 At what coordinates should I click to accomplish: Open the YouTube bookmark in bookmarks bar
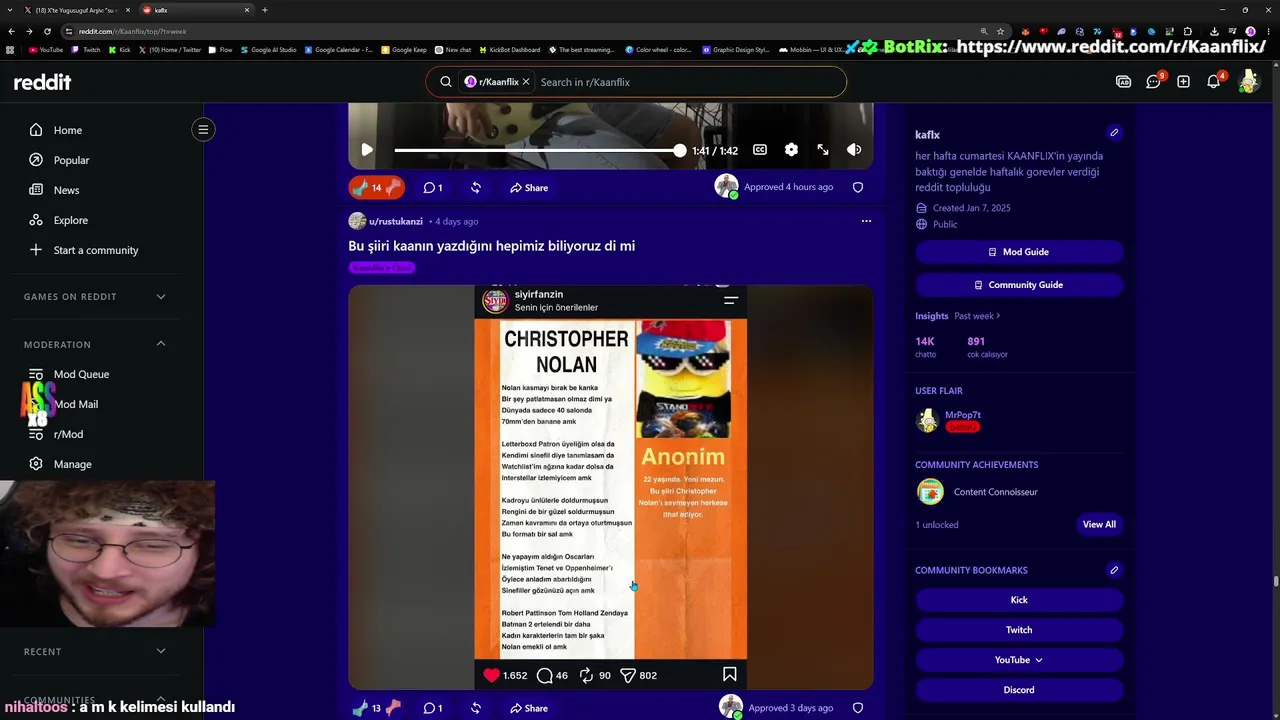pos(46,49)
